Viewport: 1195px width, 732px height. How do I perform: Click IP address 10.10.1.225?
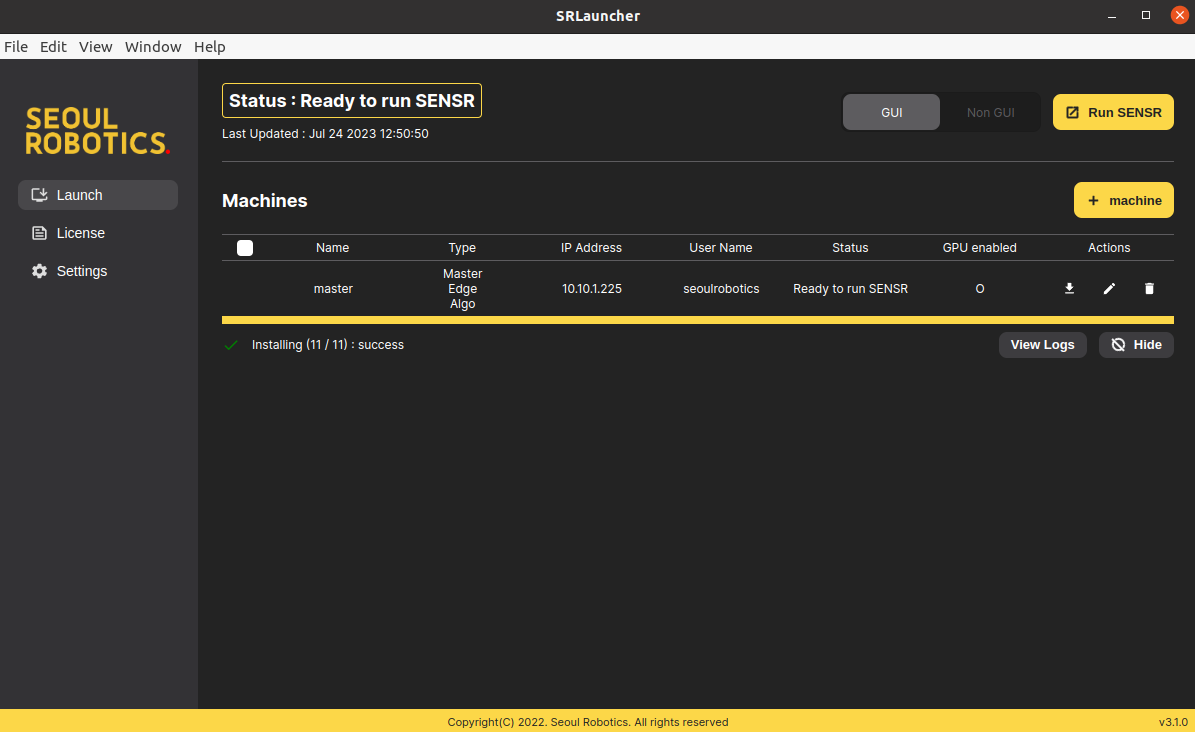[x=591, y=289]
